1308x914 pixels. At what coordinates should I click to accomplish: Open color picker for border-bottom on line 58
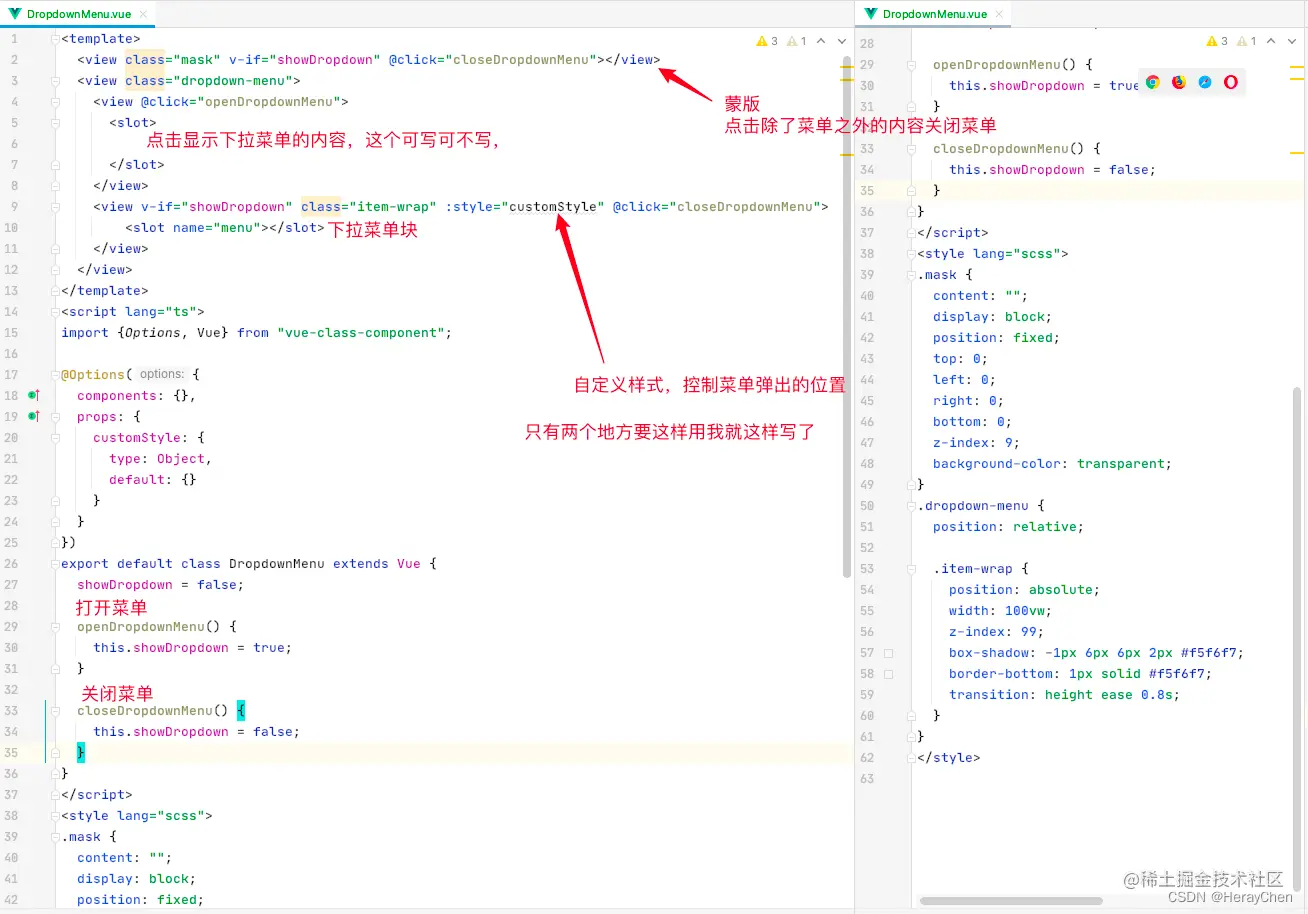888,674
